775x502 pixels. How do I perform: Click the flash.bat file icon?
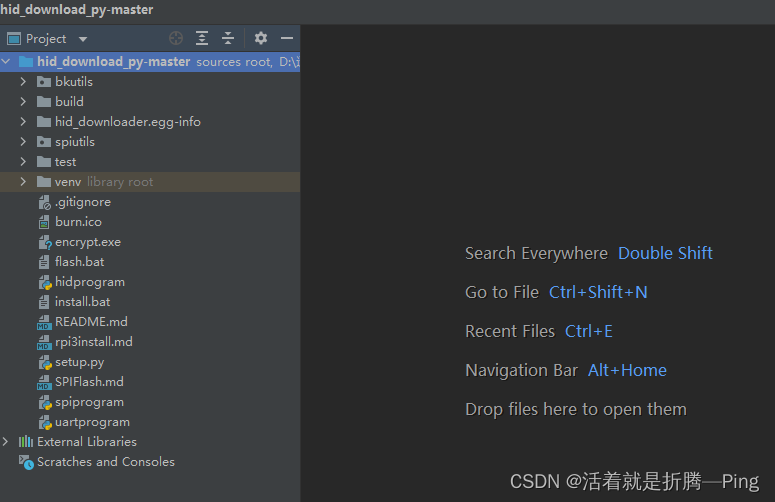tap(44, 262)
